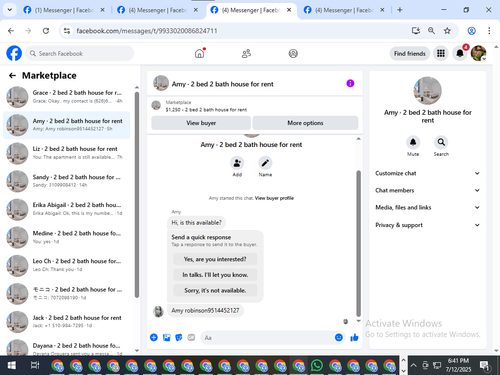
Task: Expand Customize chat section
Action: pos(427,173)
